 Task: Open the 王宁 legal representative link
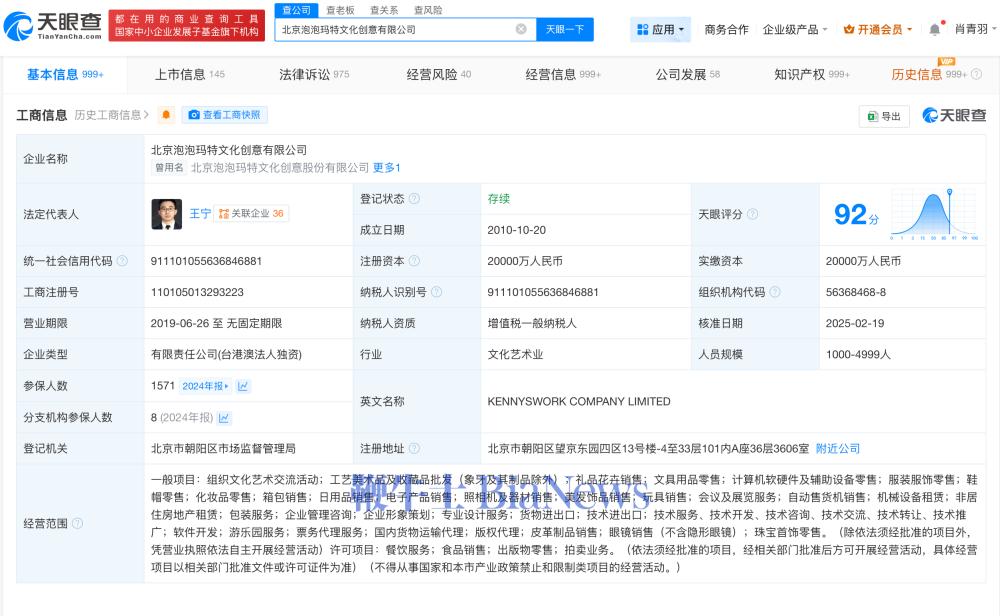(x=200, y=214)
